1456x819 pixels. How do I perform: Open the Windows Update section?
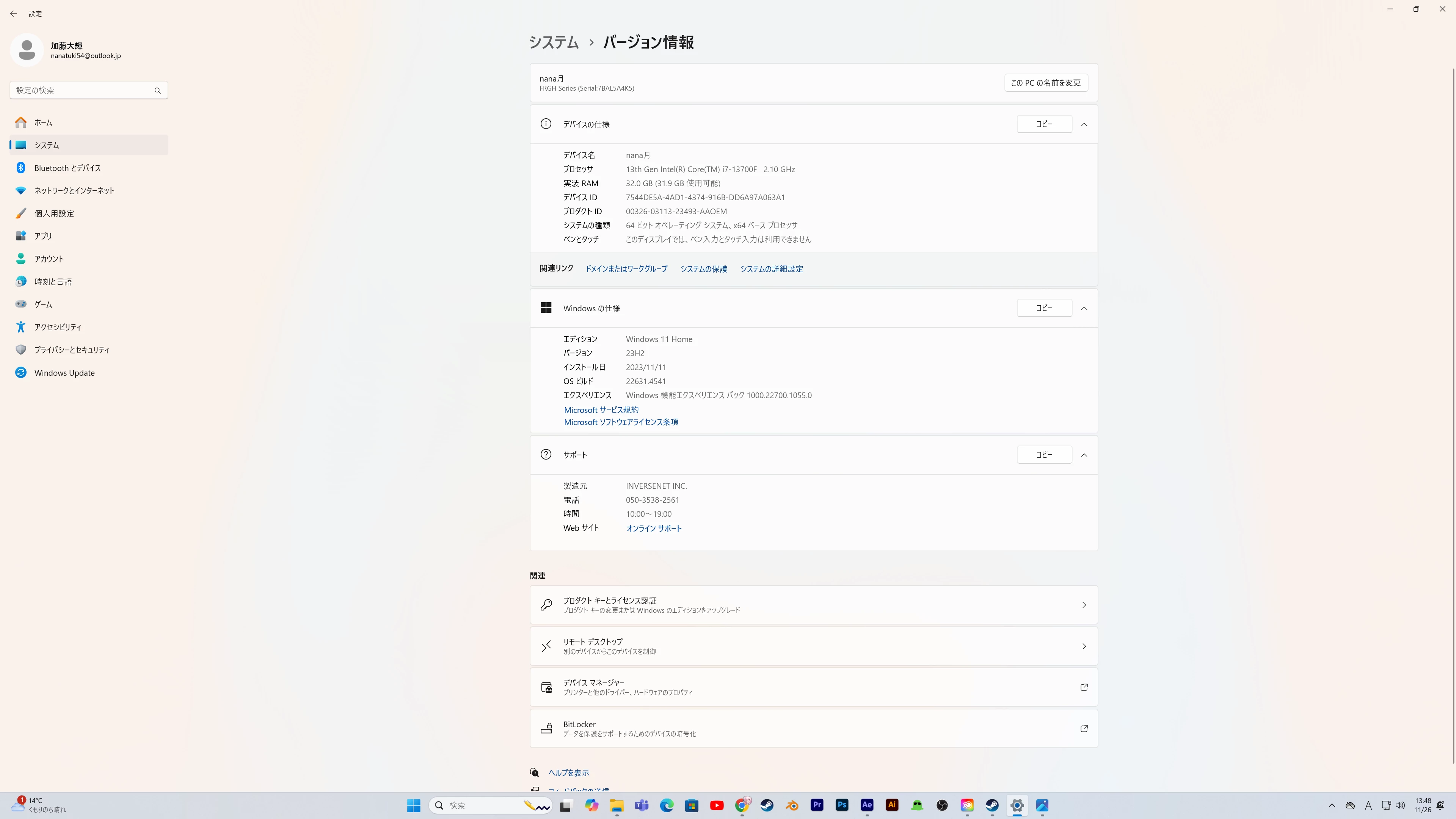(x=64, y=372)
